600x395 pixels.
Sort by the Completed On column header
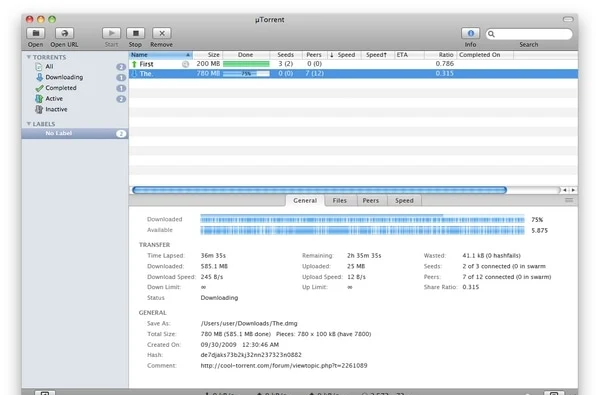pyautogui.click(x=485, y=55)
